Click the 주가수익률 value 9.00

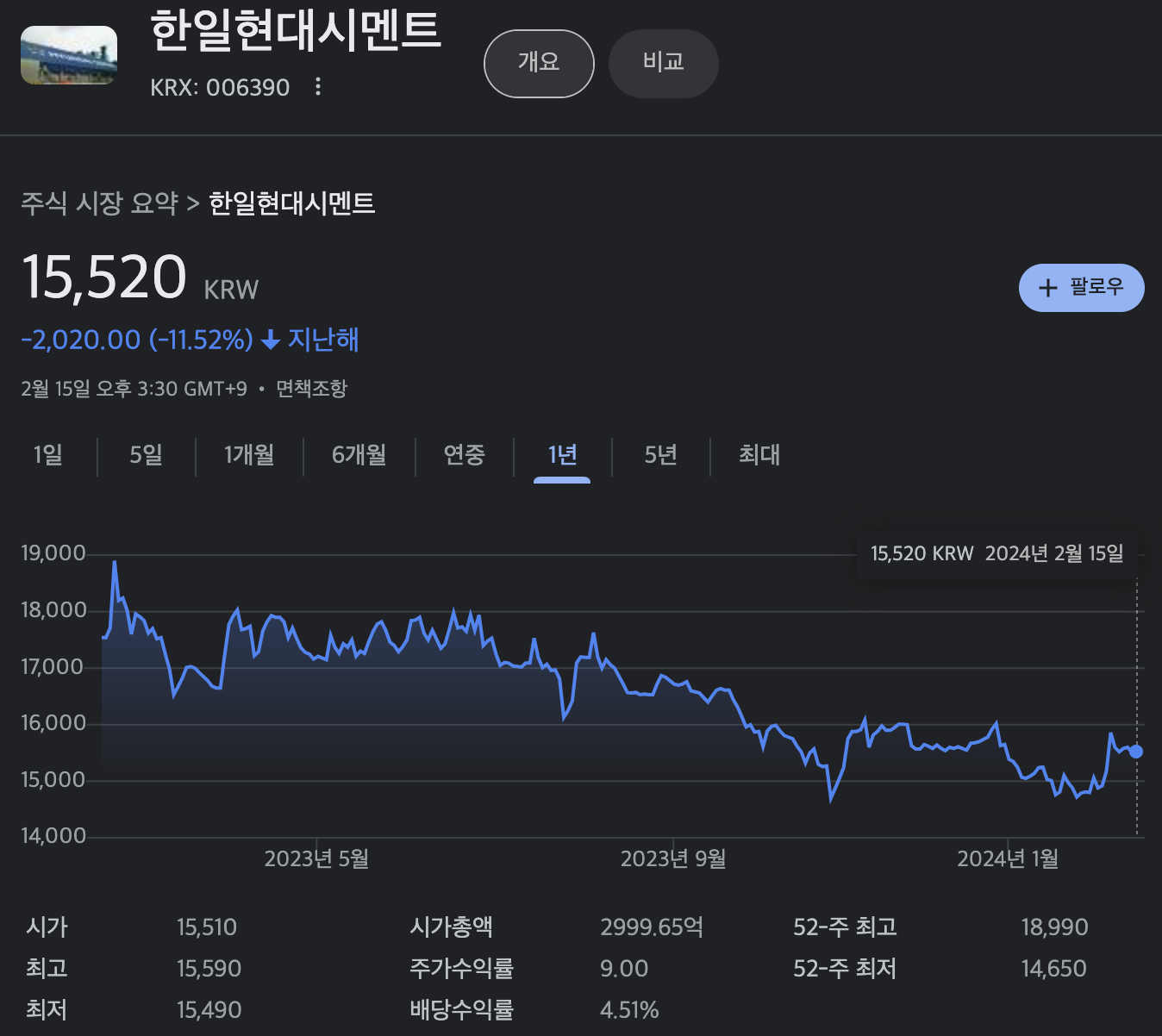tap(624, 969)
